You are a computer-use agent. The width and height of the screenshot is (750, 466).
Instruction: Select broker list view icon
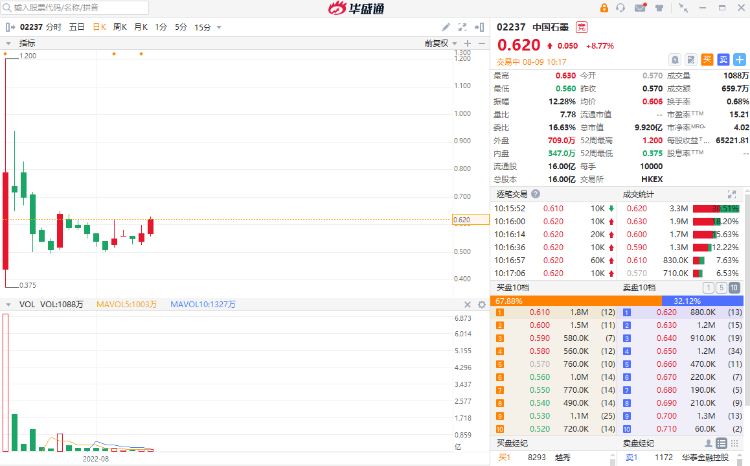[721, 443]
